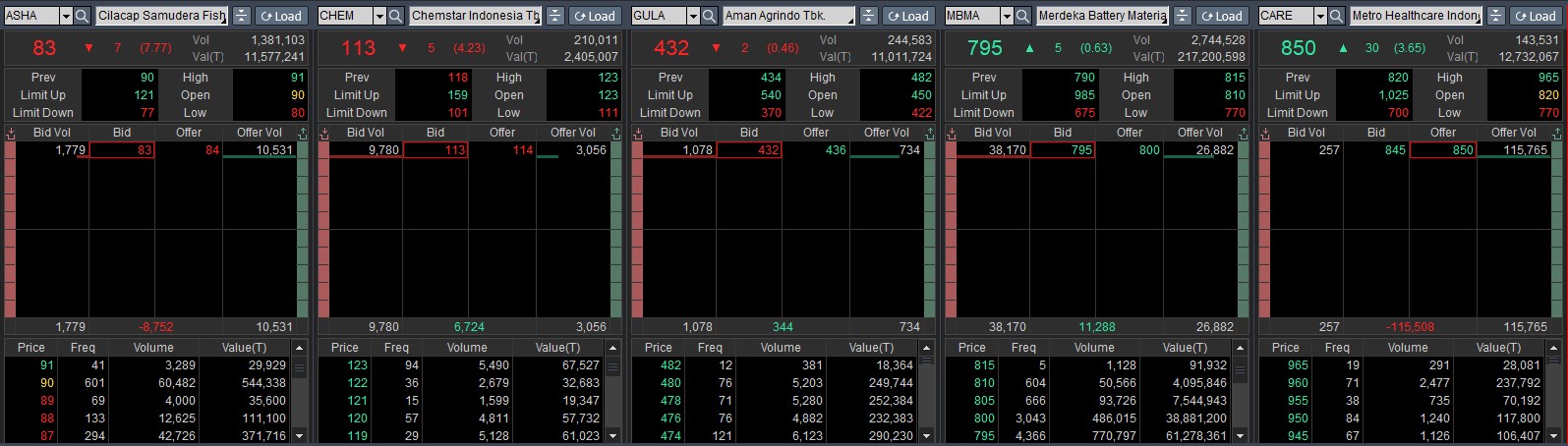The height and width of the screenshot is (446, 1568).
Task: Click the search magnifier icon next to ASHA
Action: click(82, 16)
